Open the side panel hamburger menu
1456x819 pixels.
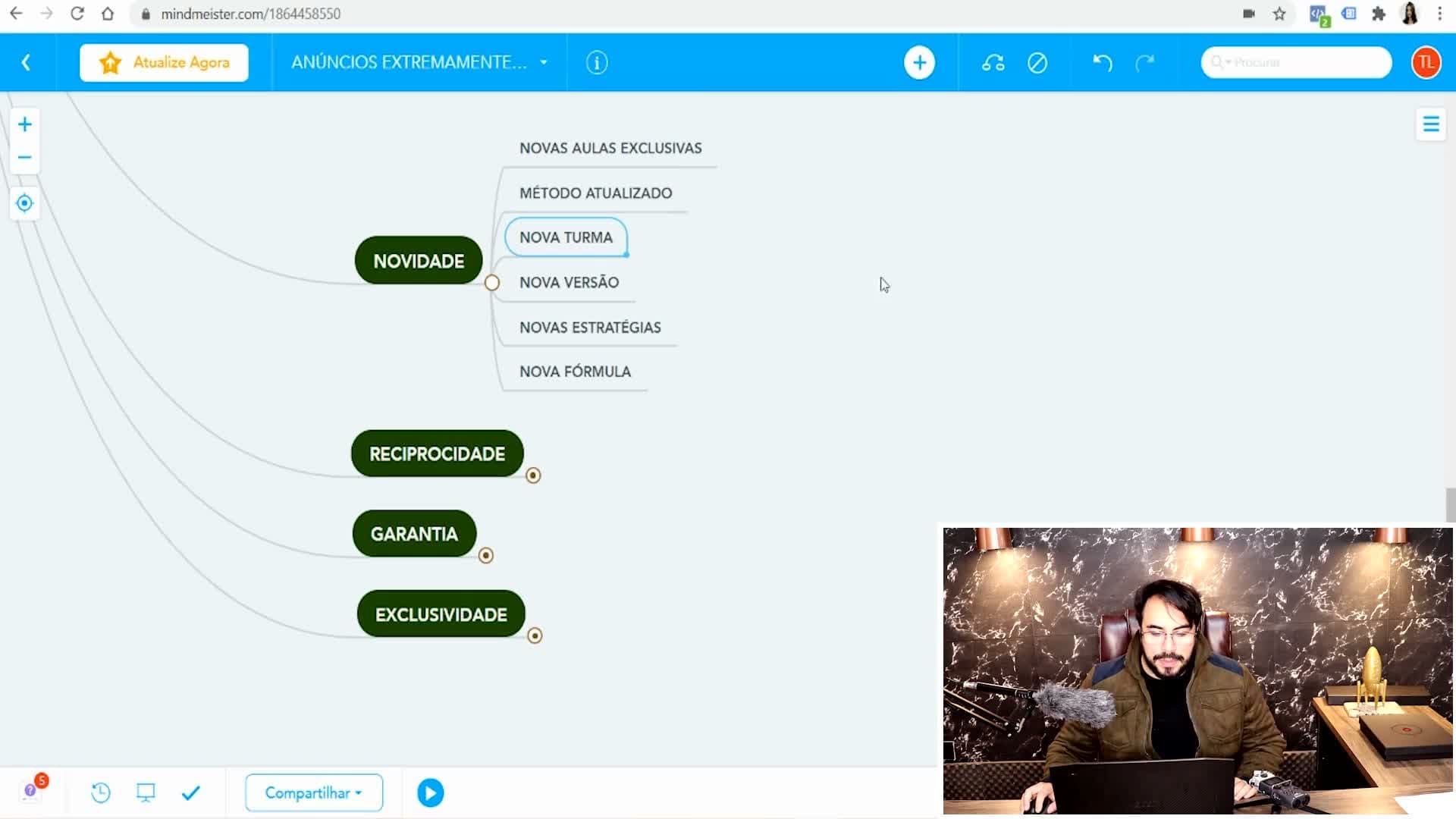1430,124
